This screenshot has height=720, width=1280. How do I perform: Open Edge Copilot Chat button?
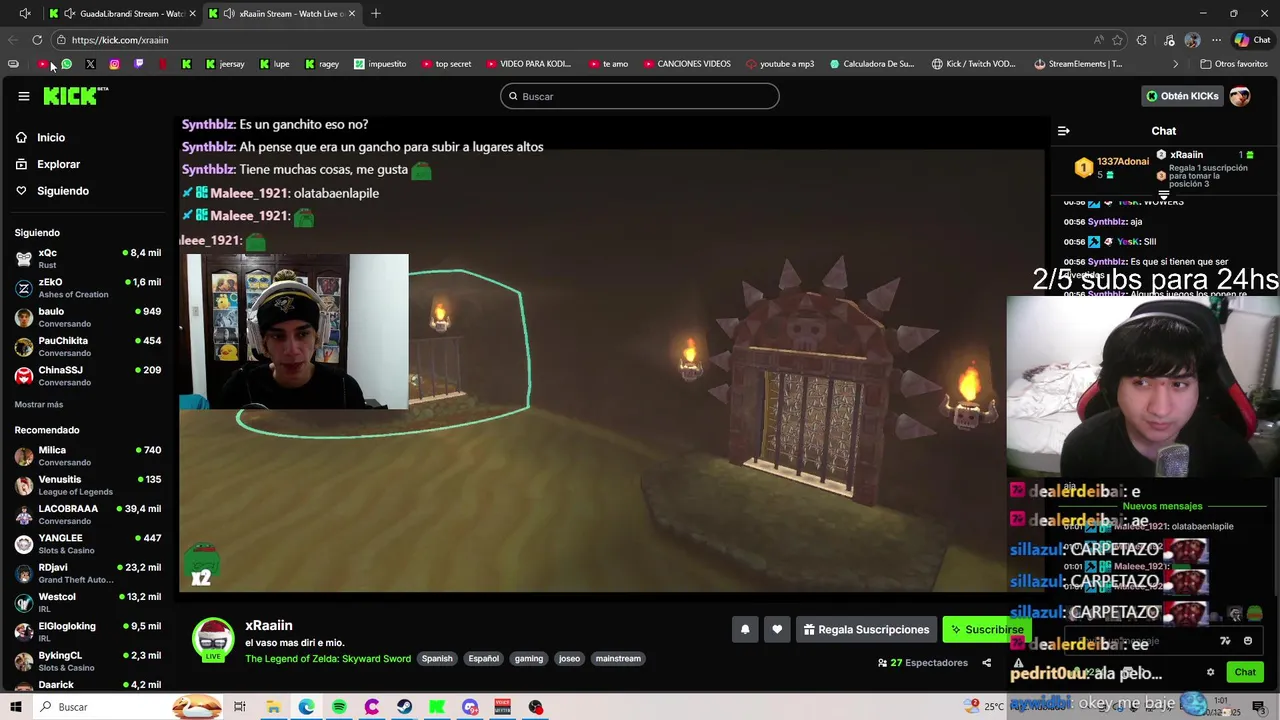pyautogui.click(x=1252, y=40)
